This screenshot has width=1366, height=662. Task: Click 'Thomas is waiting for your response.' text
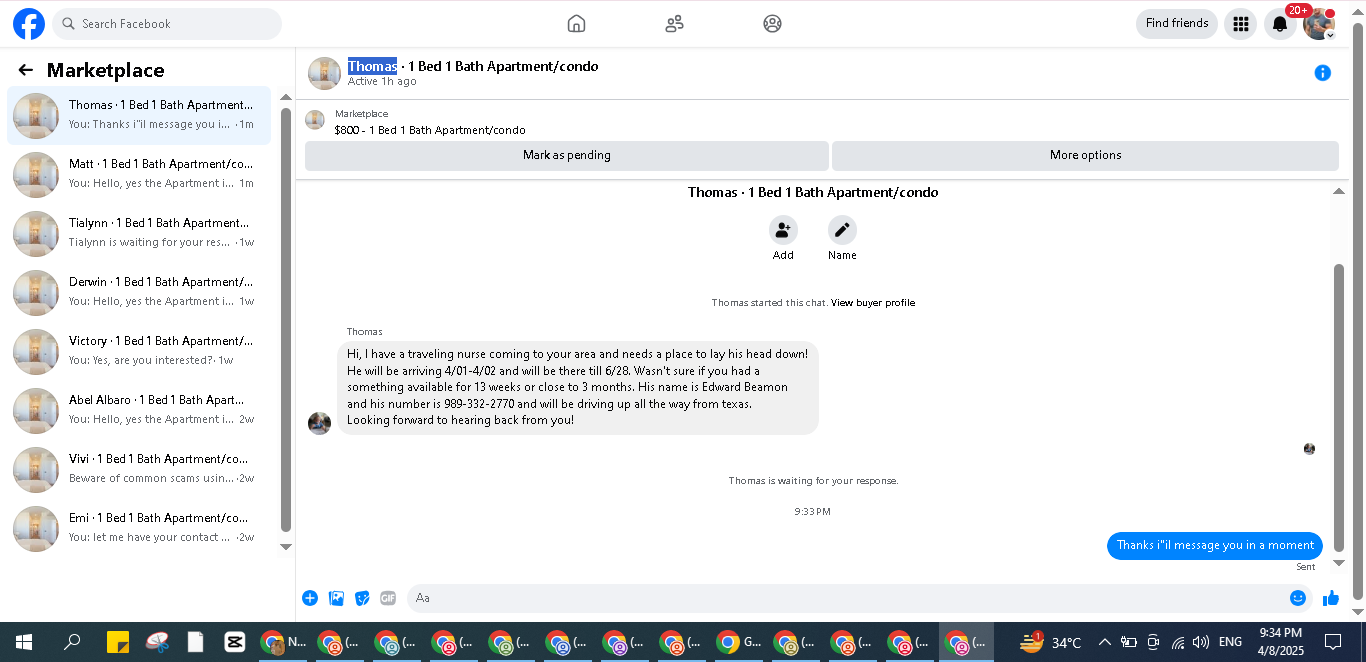[x=813, y=481]
